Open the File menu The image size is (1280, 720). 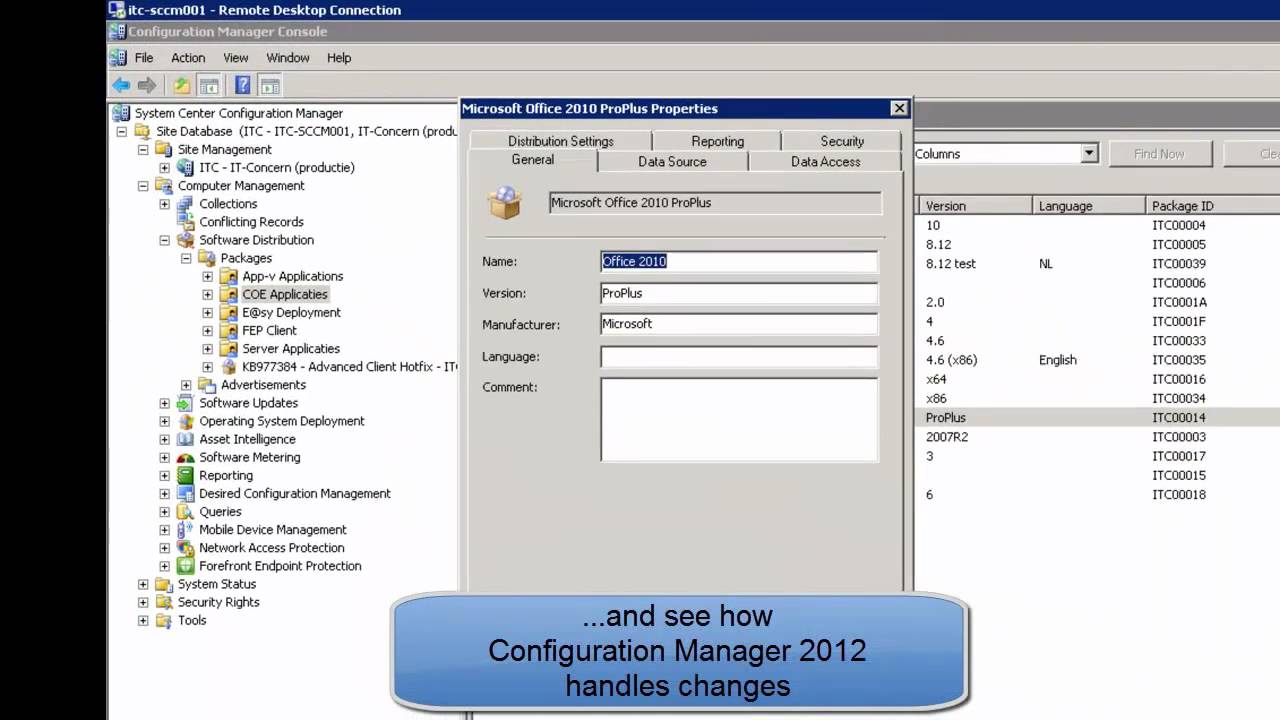tap(144, 58)
